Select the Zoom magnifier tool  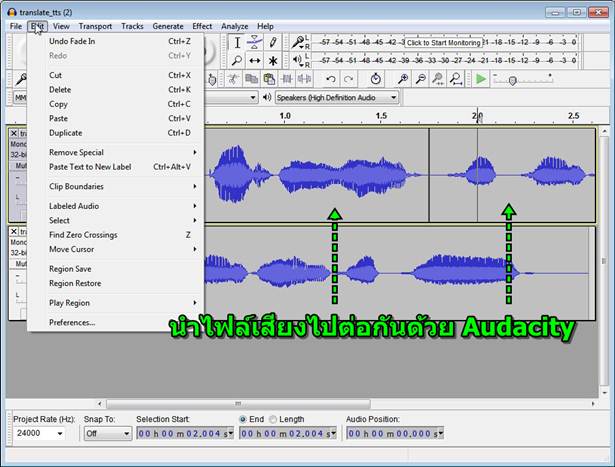tap(237, 60)
